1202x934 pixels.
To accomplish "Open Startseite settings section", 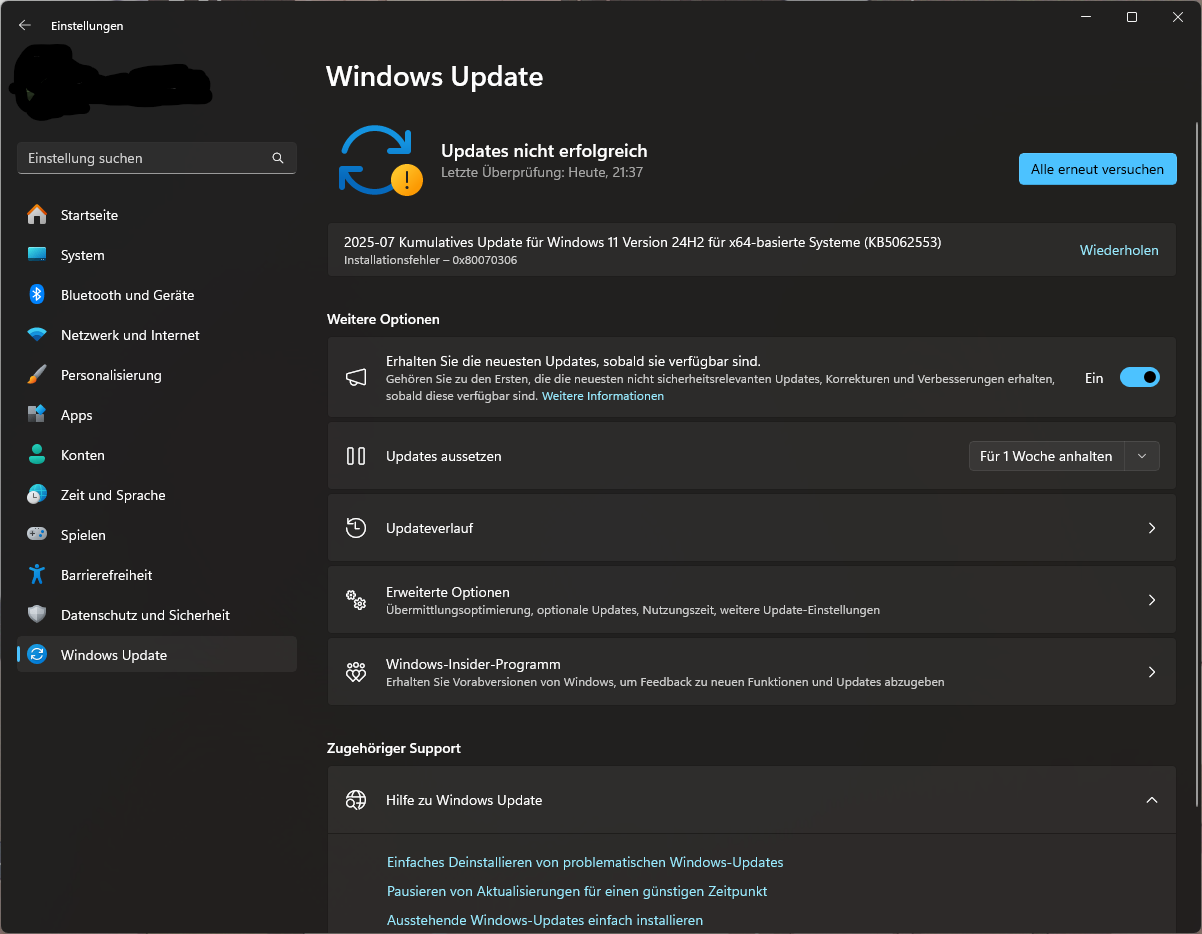I will click(88, 215).
